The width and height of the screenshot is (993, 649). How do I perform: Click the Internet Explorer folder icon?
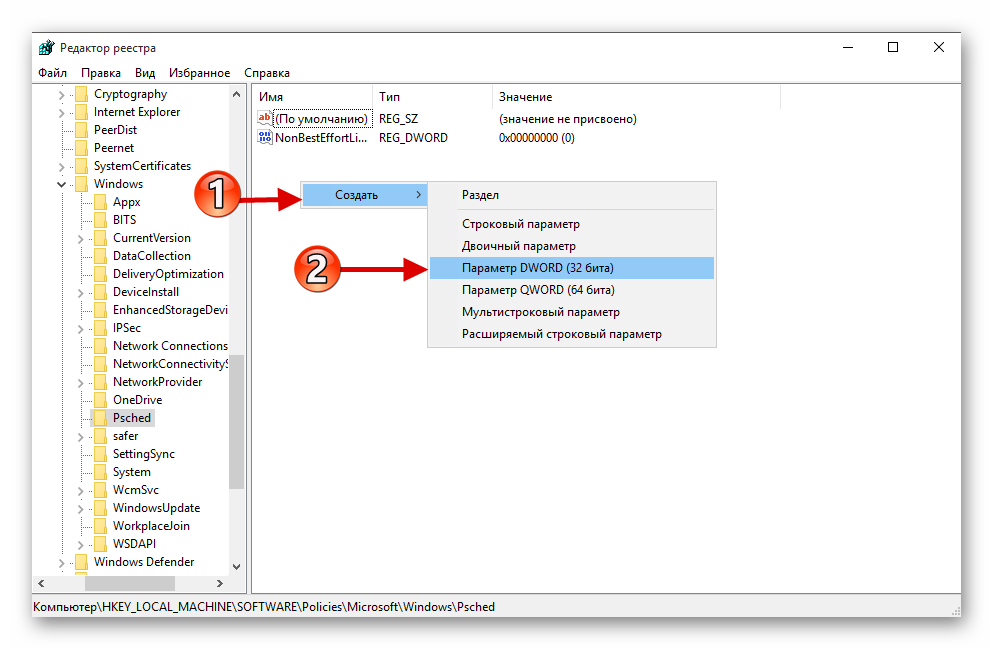(x=82, y=112)
